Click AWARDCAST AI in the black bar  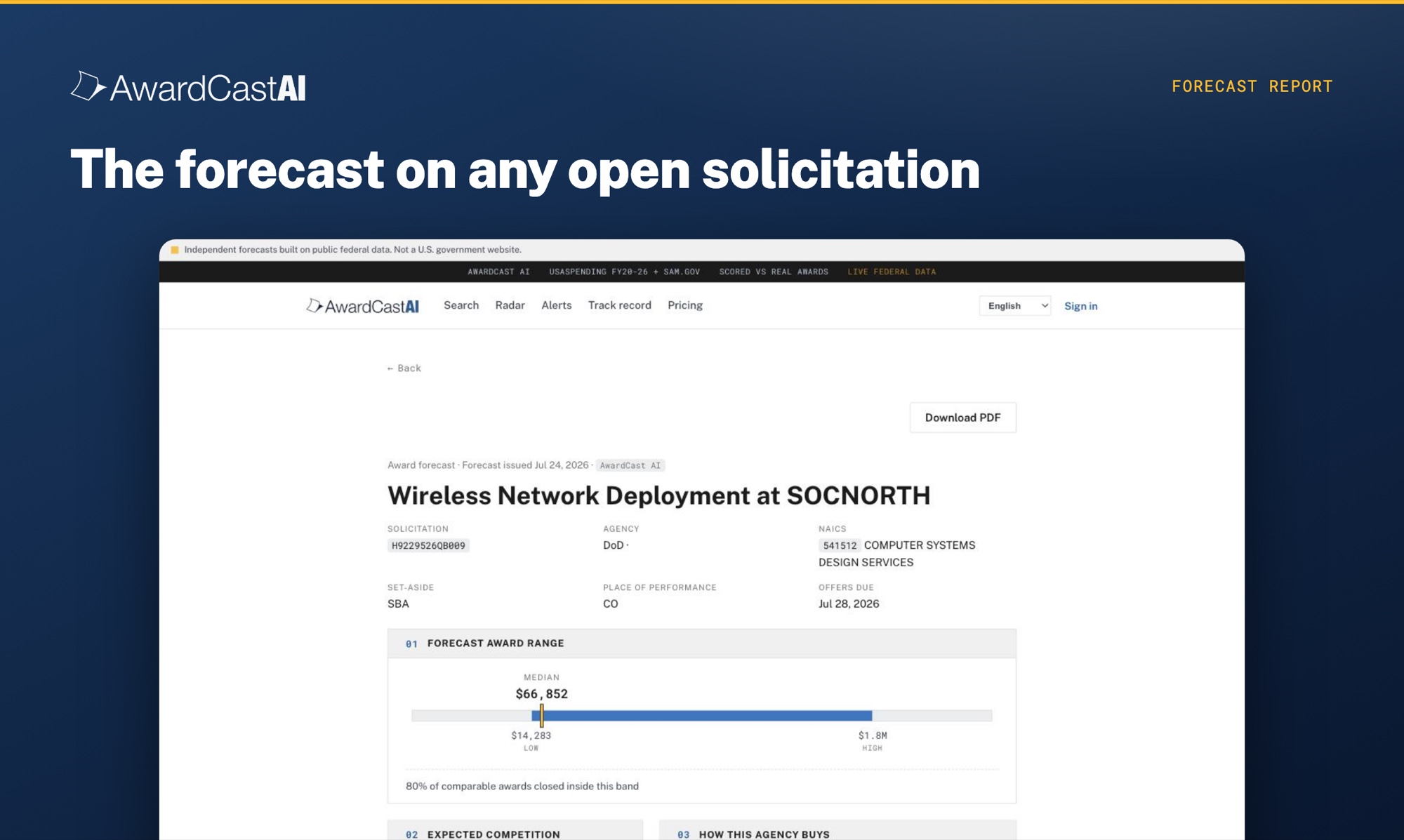coord(499,272)
